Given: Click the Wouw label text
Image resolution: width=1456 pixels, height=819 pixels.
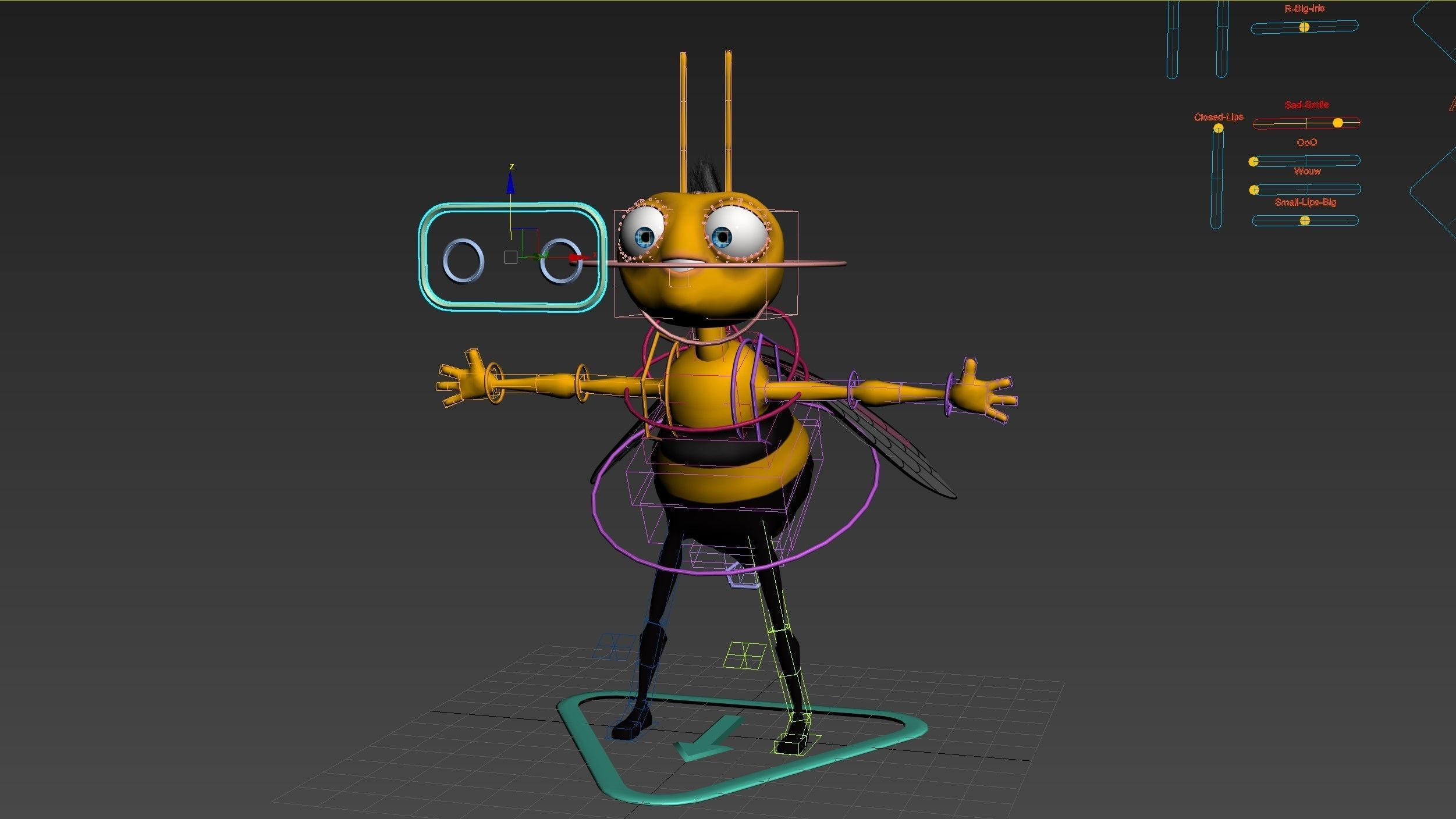Looking at the screenshot, I should [x=1307, y=171].
